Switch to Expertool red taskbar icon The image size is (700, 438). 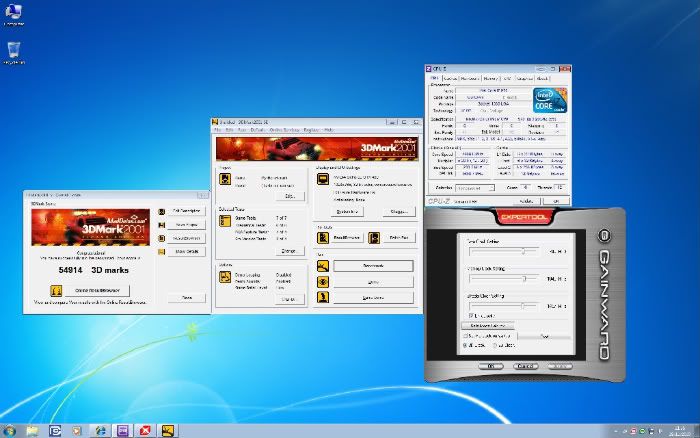click(x=145, y=430)
